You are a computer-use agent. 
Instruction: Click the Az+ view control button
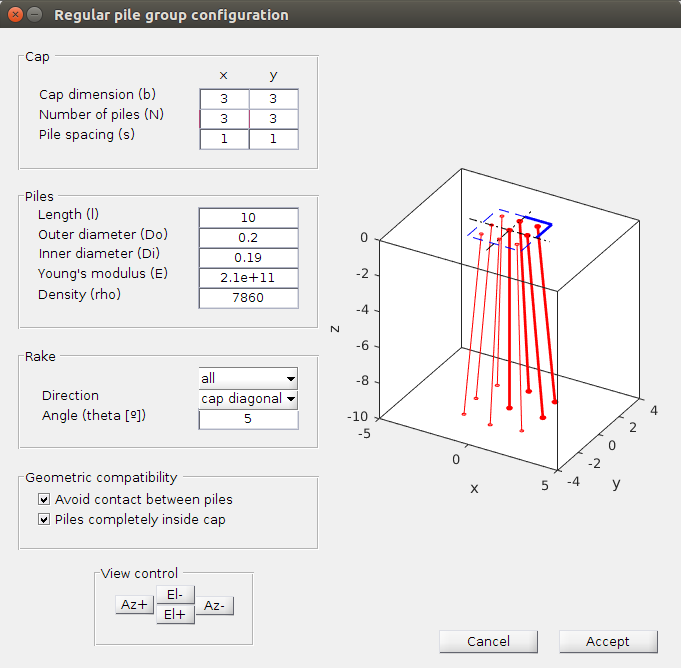135,605
